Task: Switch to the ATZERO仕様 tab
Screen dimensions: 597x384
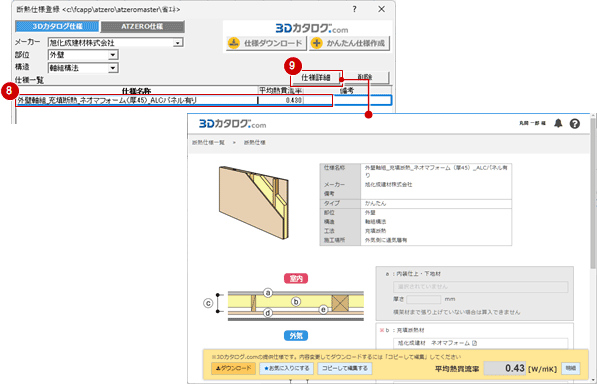Action: tap(142, 26)
